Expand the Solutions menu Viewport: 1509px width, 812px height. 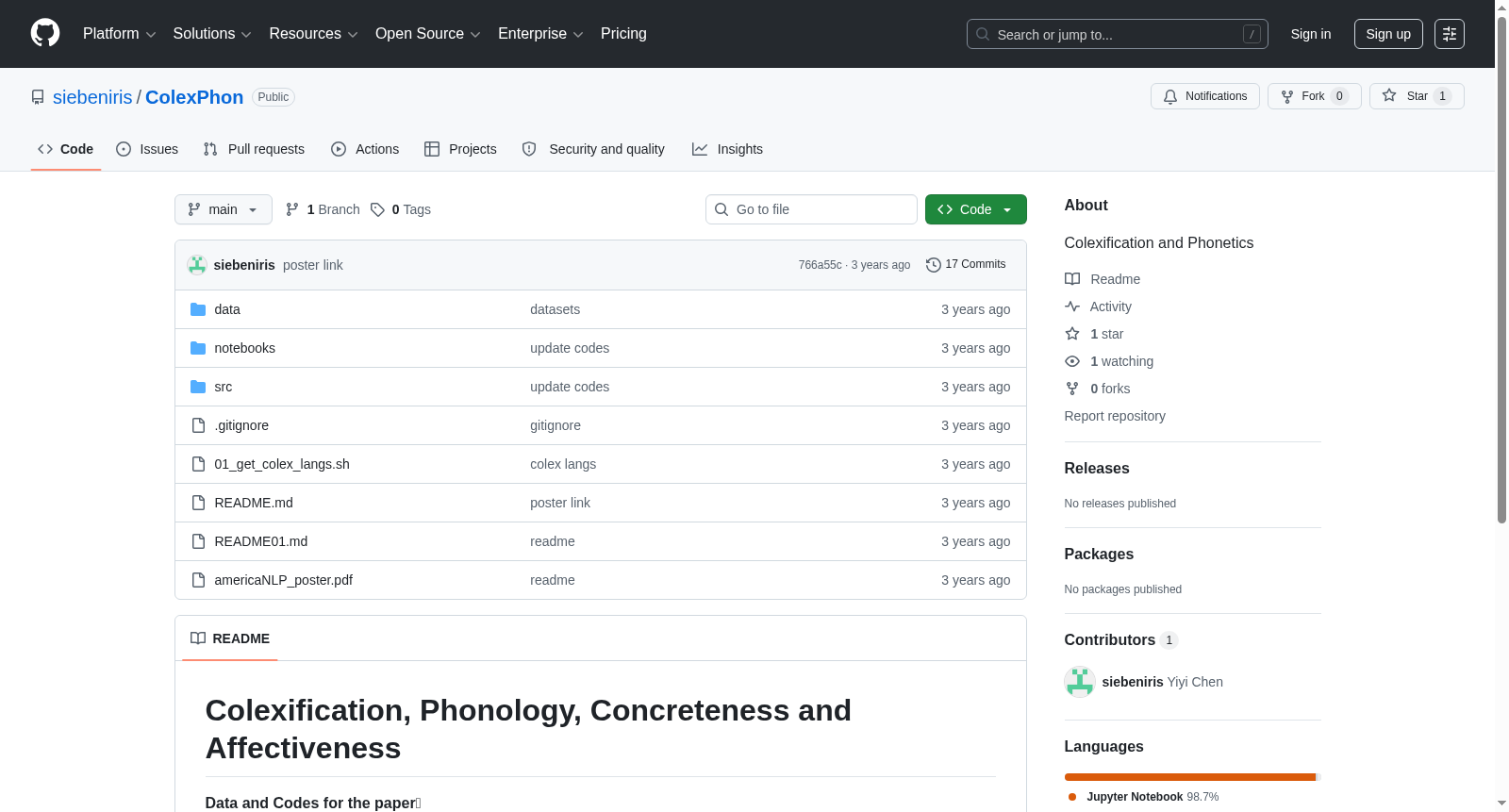point(212,34)
